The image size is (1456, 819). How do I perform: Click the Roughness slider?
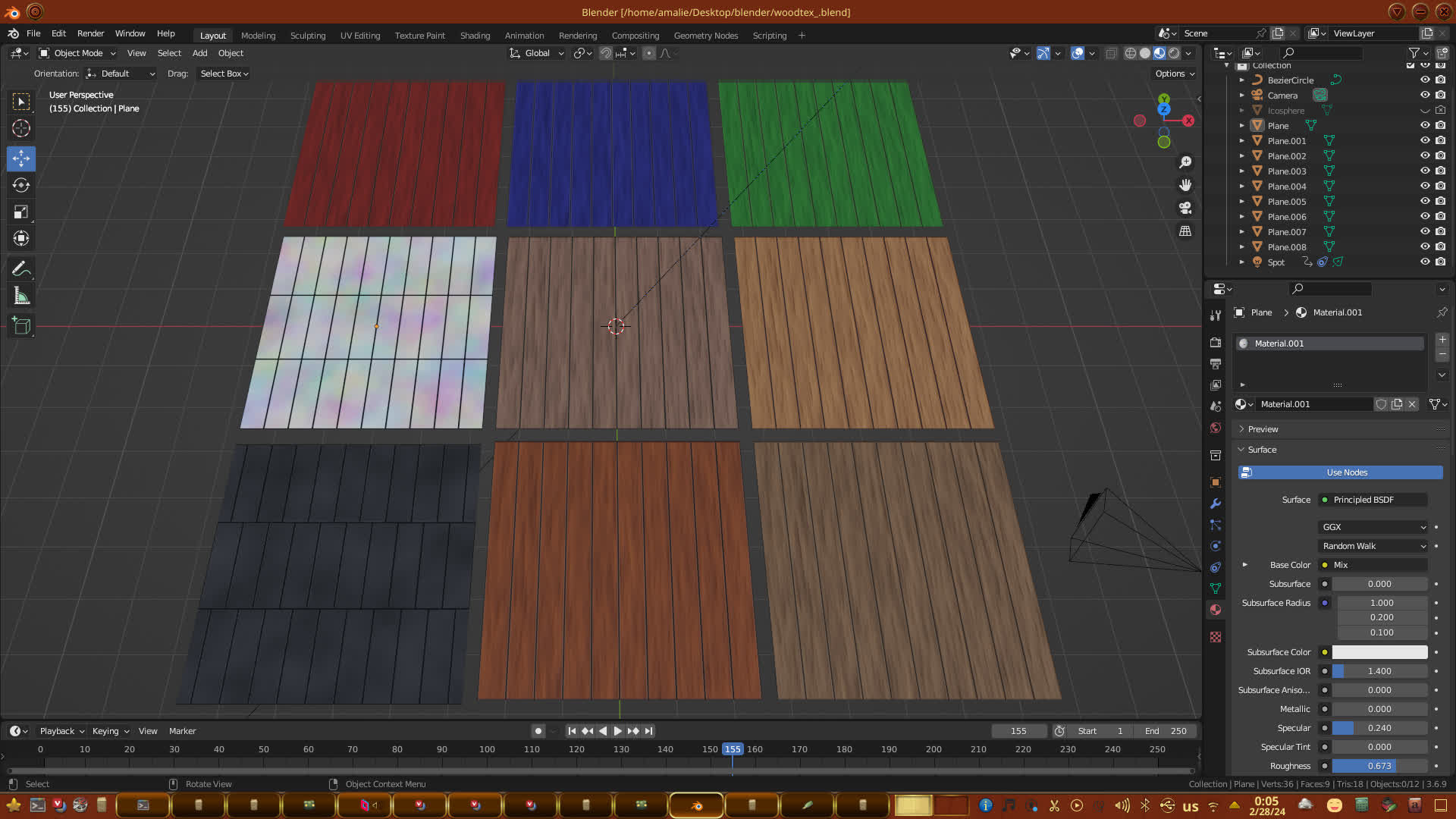1379,766
